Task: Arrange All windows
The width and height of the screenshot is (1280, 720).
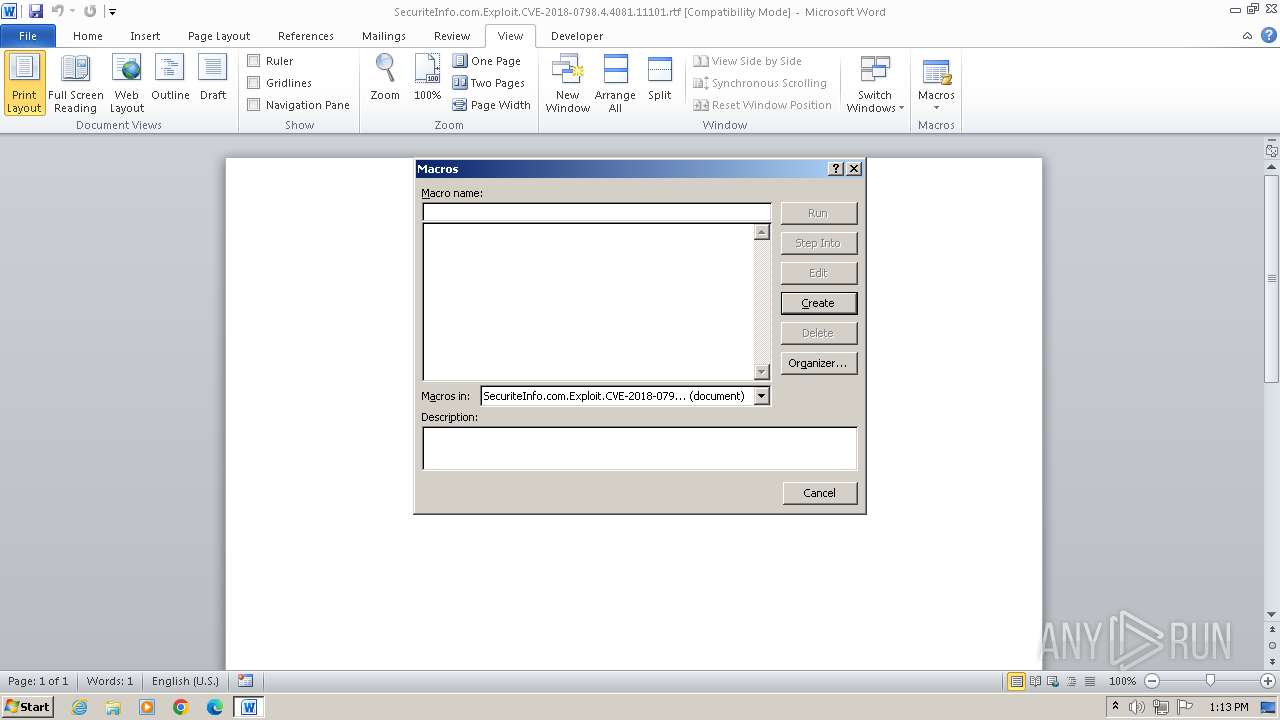Action: pyautogui.click(x=615, y=84)
